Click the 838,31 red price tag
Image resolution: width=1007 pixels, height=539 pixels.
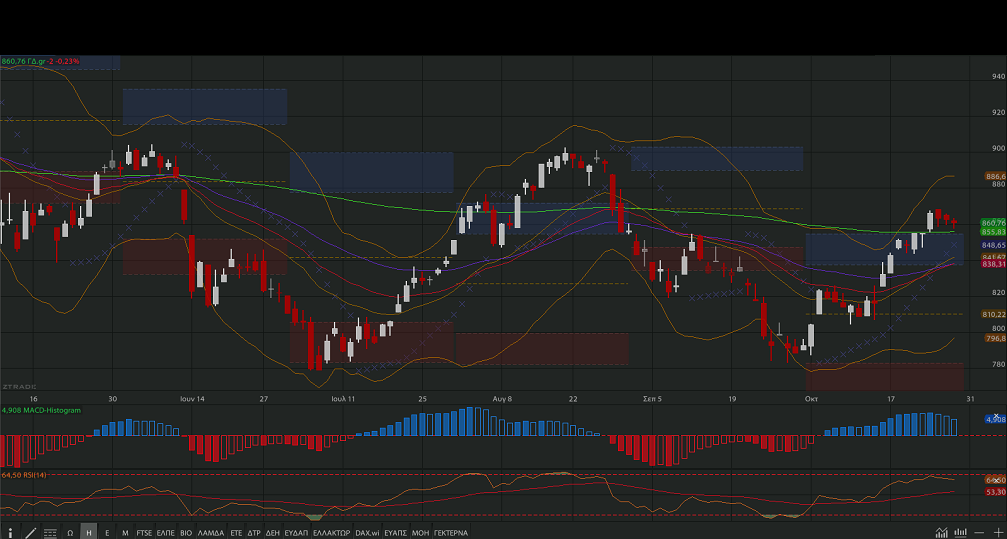(x=993, y=264)
